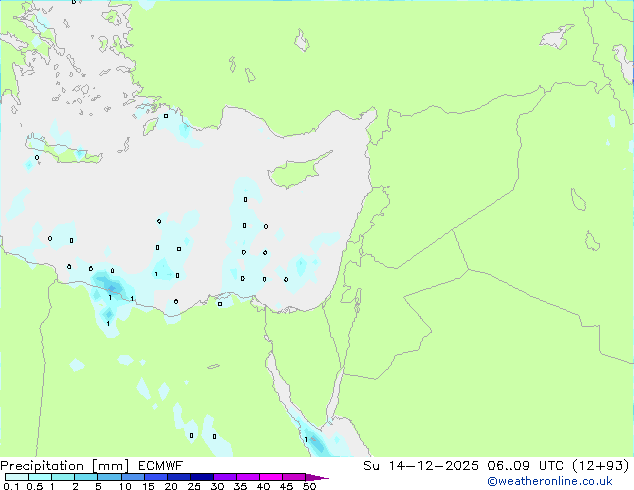Pick the 25–30 mm navy swatch
This screenshot has height=490, width=634.
tap(201, 477)
